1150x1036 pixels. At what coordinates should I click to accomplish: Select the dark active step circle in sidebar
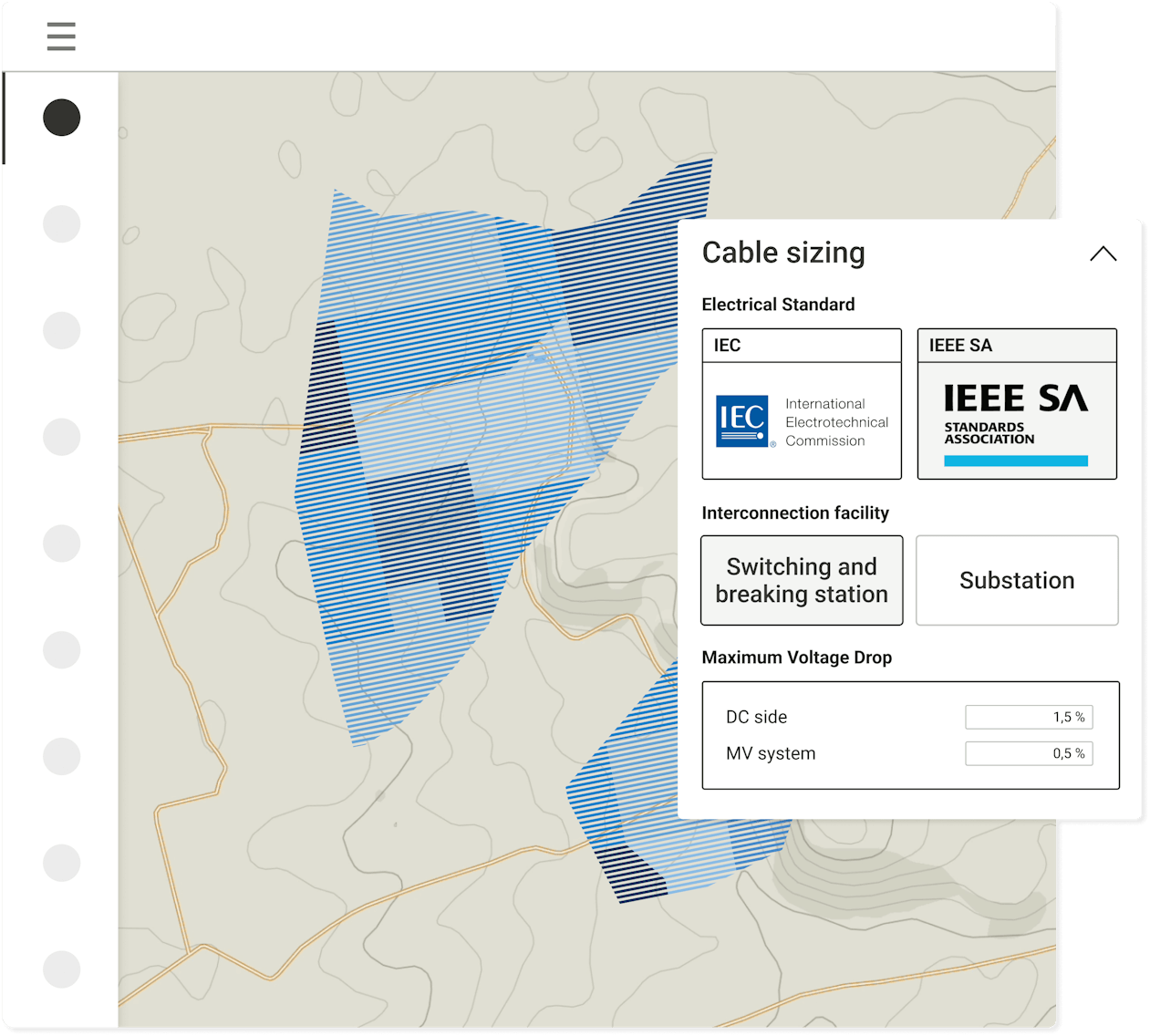[x=62, y=118]
